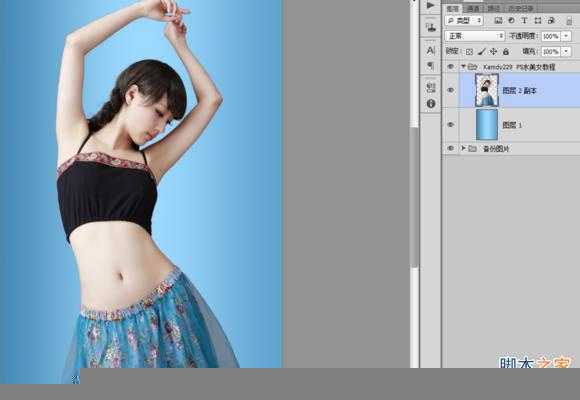Select the 图层 2 副本 layer thumbnail
580x400 pixels.
pos(487,90)
